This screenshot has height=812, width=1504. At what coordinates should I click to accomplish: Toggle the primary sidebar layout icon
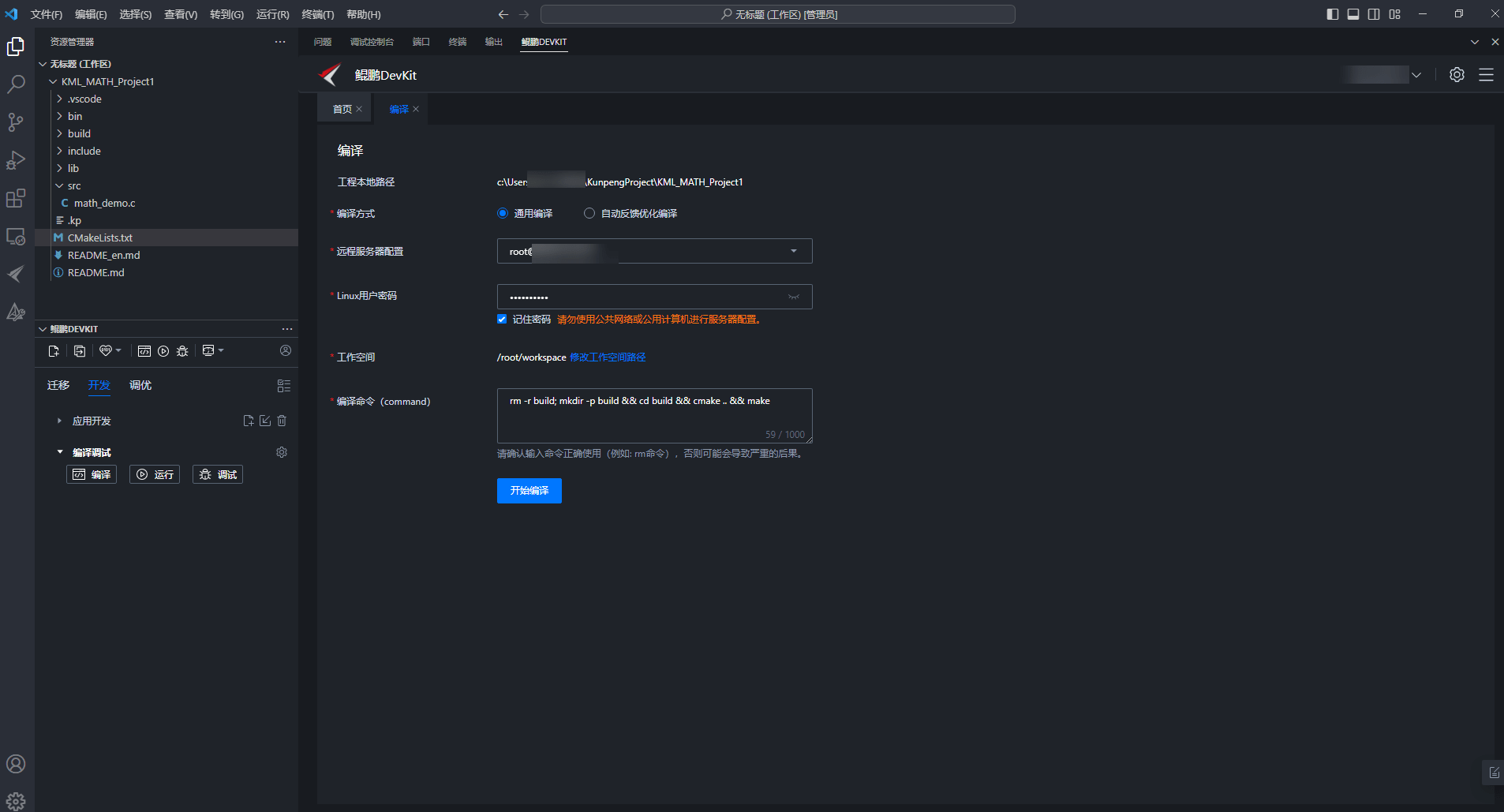1333,14
